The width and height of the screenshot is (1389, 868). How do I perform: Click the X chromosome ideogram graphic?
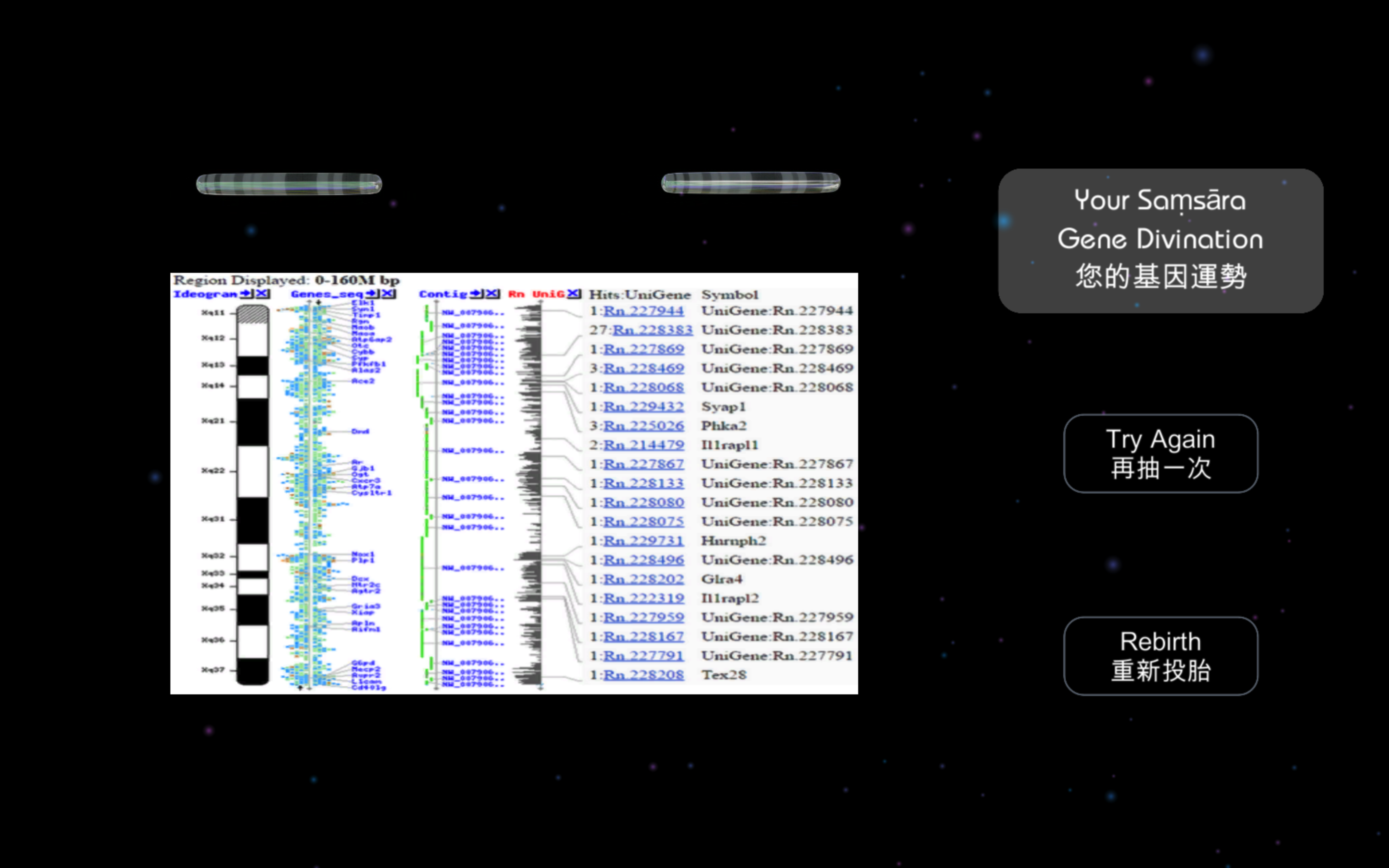[x=253, y=495]
